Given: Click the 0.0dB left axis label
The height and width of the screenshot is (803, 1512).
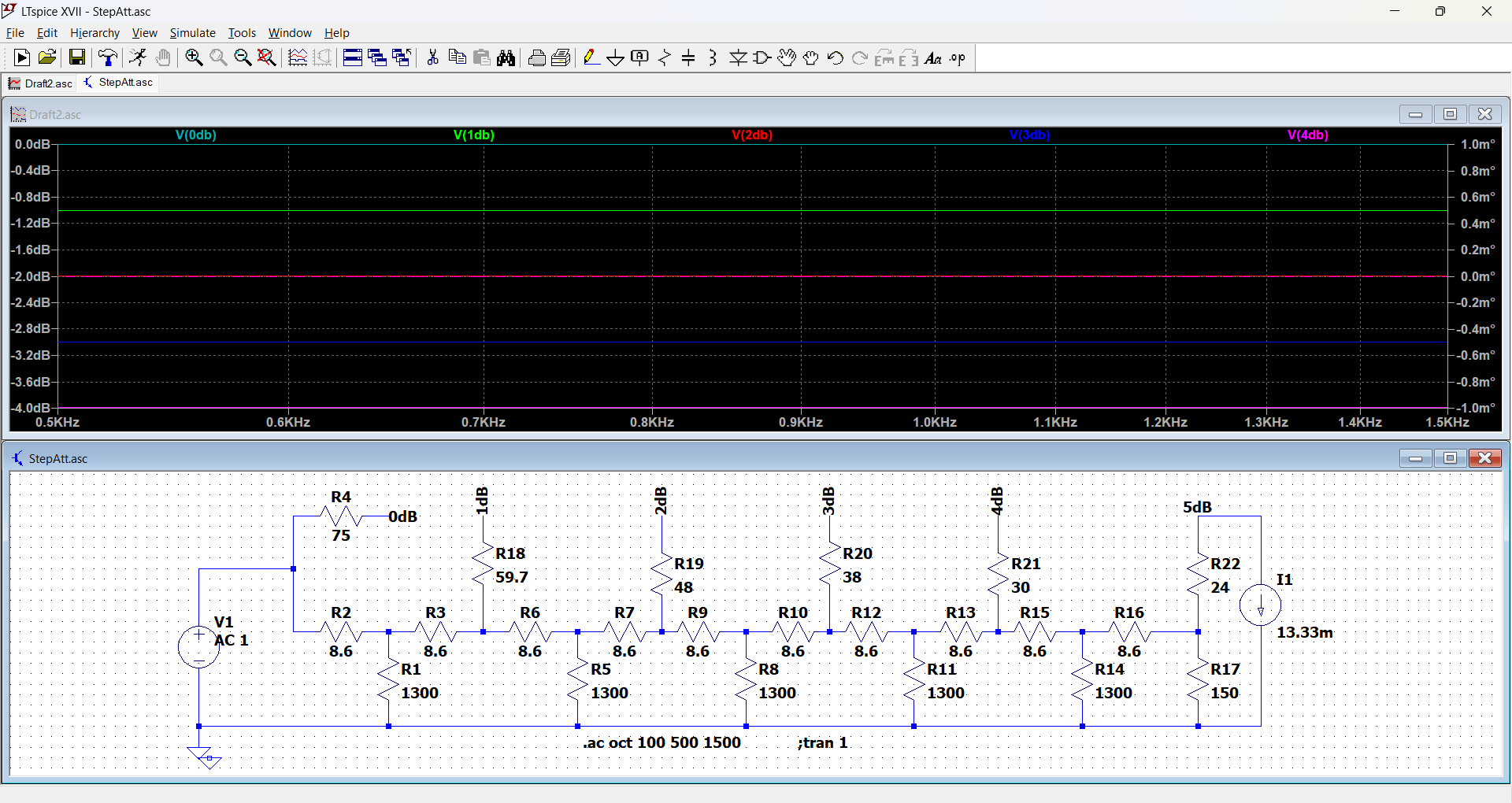Looking at the screenshot, I should pyautogui.click(x=32, y=144).
